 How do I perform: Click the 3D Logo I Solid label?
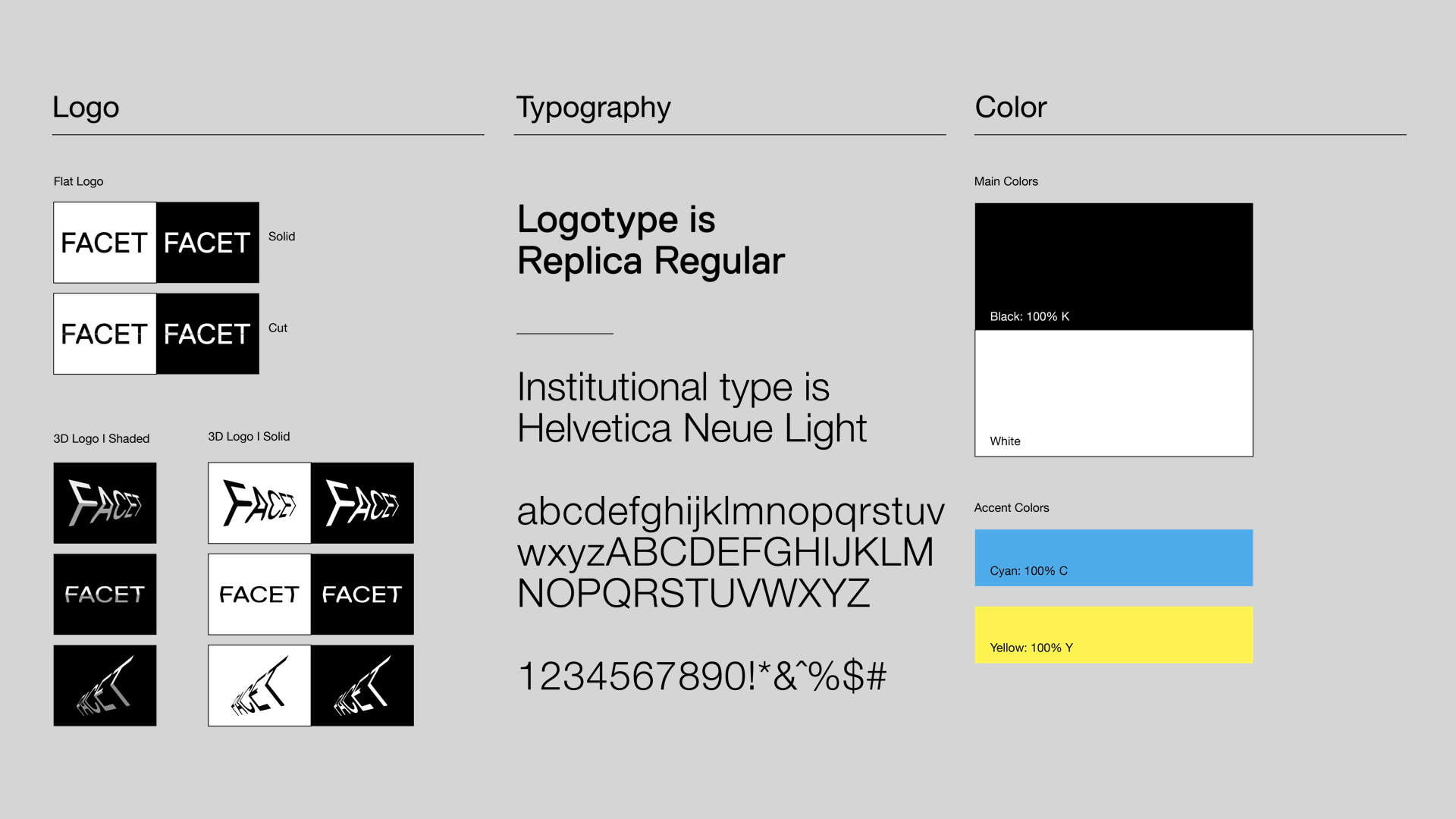(249, 437)
